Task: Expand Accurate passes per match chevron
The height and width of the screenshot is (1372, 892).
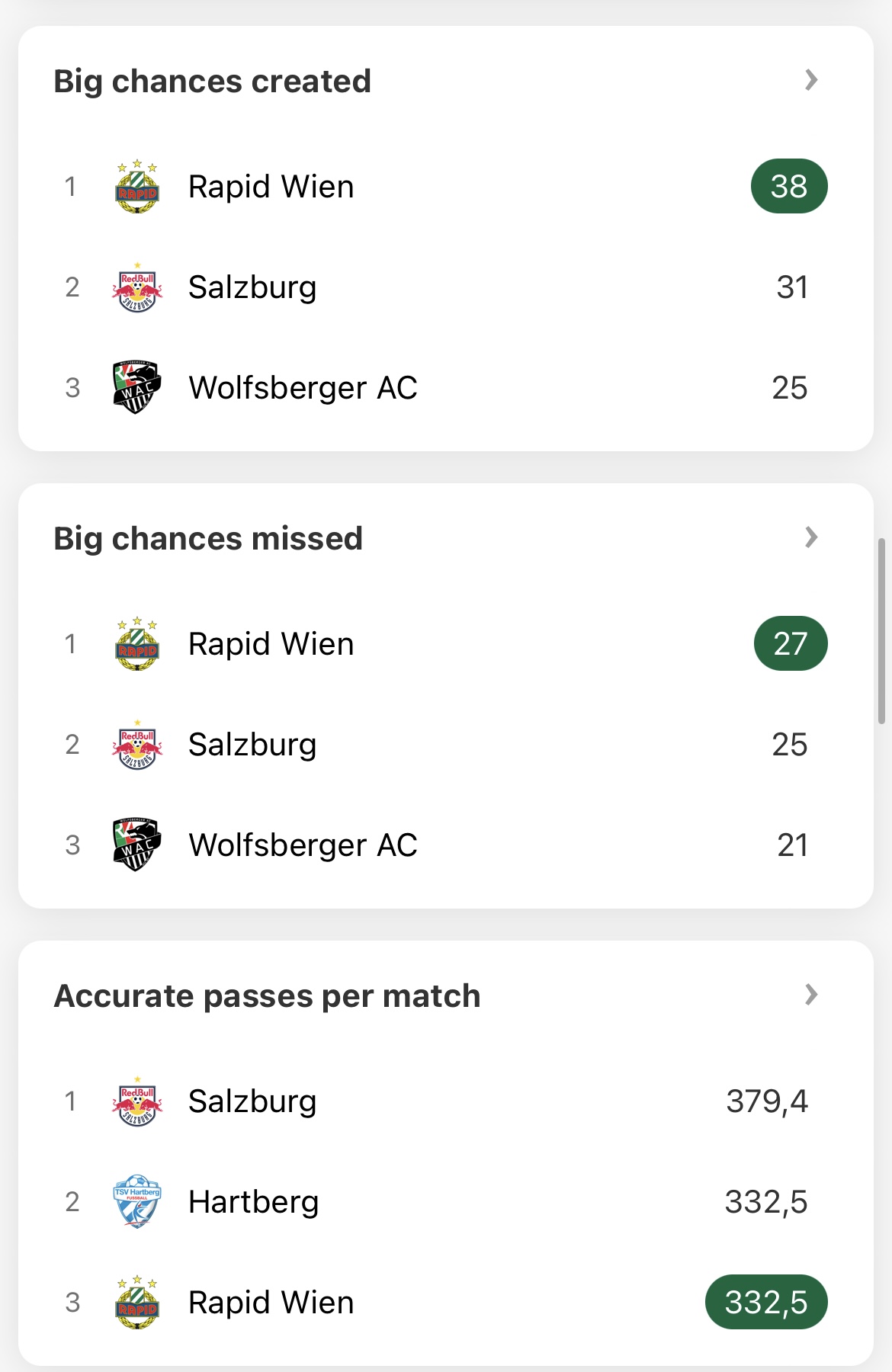Action: coord(811,995)
